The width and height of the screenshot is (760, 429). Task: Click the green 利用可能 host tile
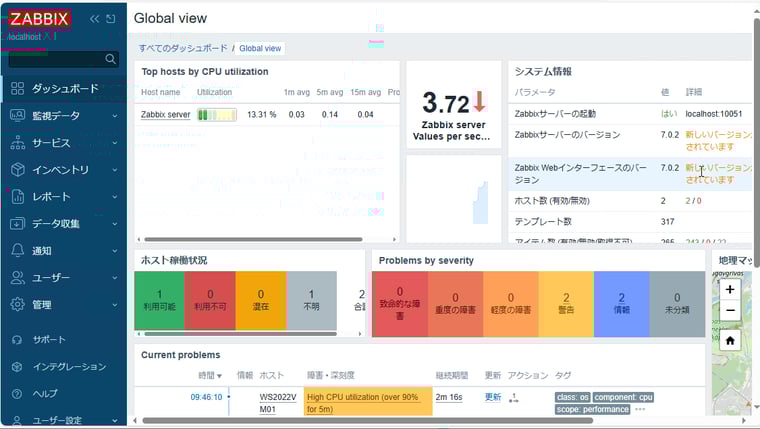(x=159, y=301)
